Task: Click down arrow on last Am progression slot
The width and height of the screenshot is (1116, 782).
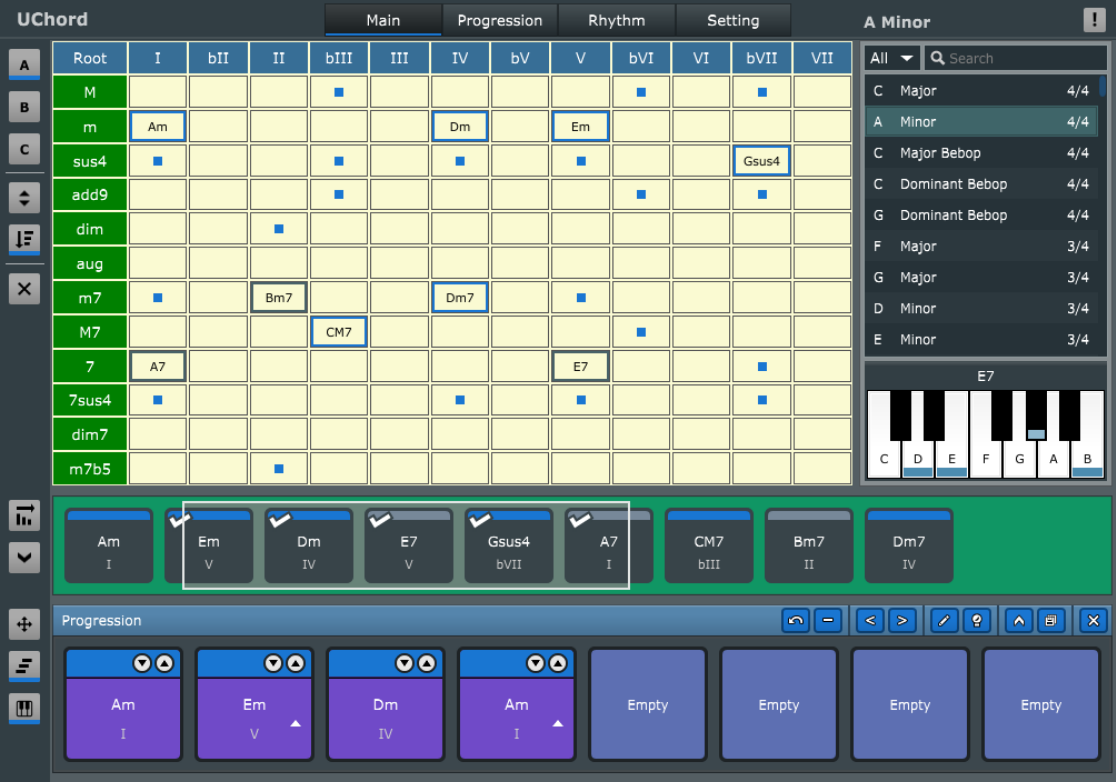Action: pos(535,663)
